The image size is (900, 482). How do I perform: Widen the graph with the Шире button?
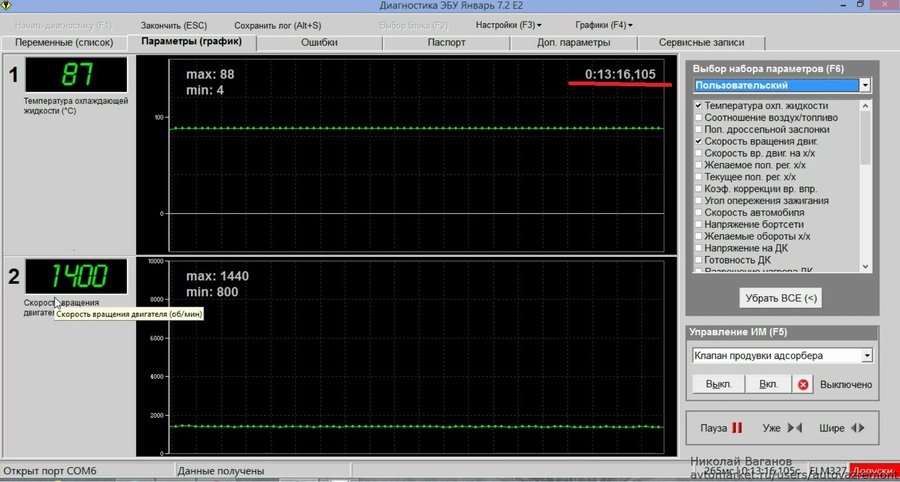(842, 428)
